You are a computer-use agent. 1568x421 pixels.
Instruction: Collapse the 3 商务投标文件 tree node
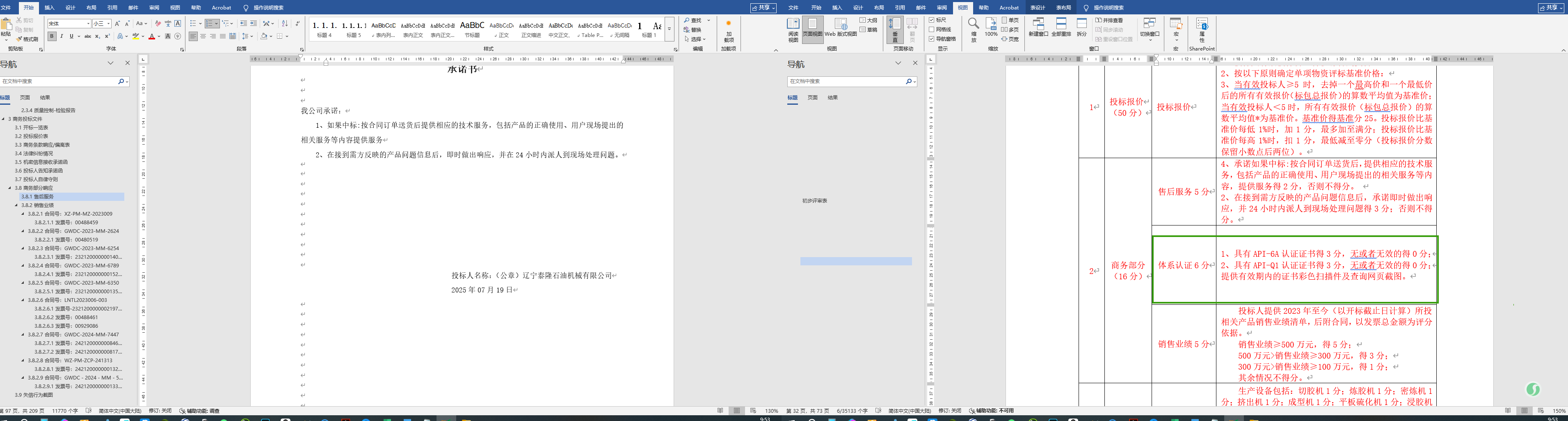pos(3,119)
